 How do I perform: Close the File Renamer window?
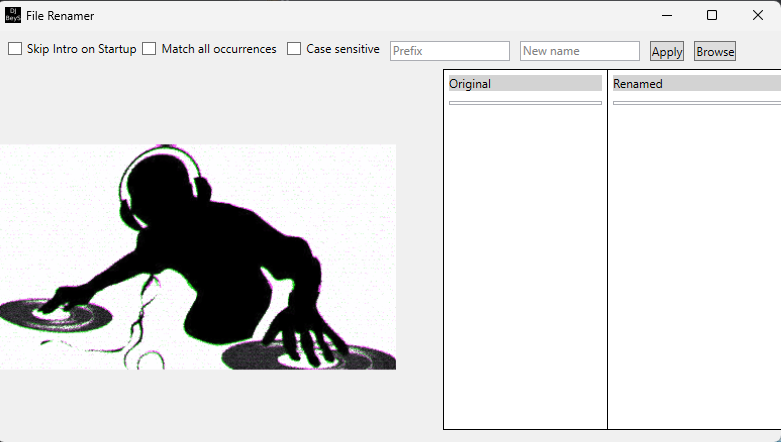click(x=757, y=15)
